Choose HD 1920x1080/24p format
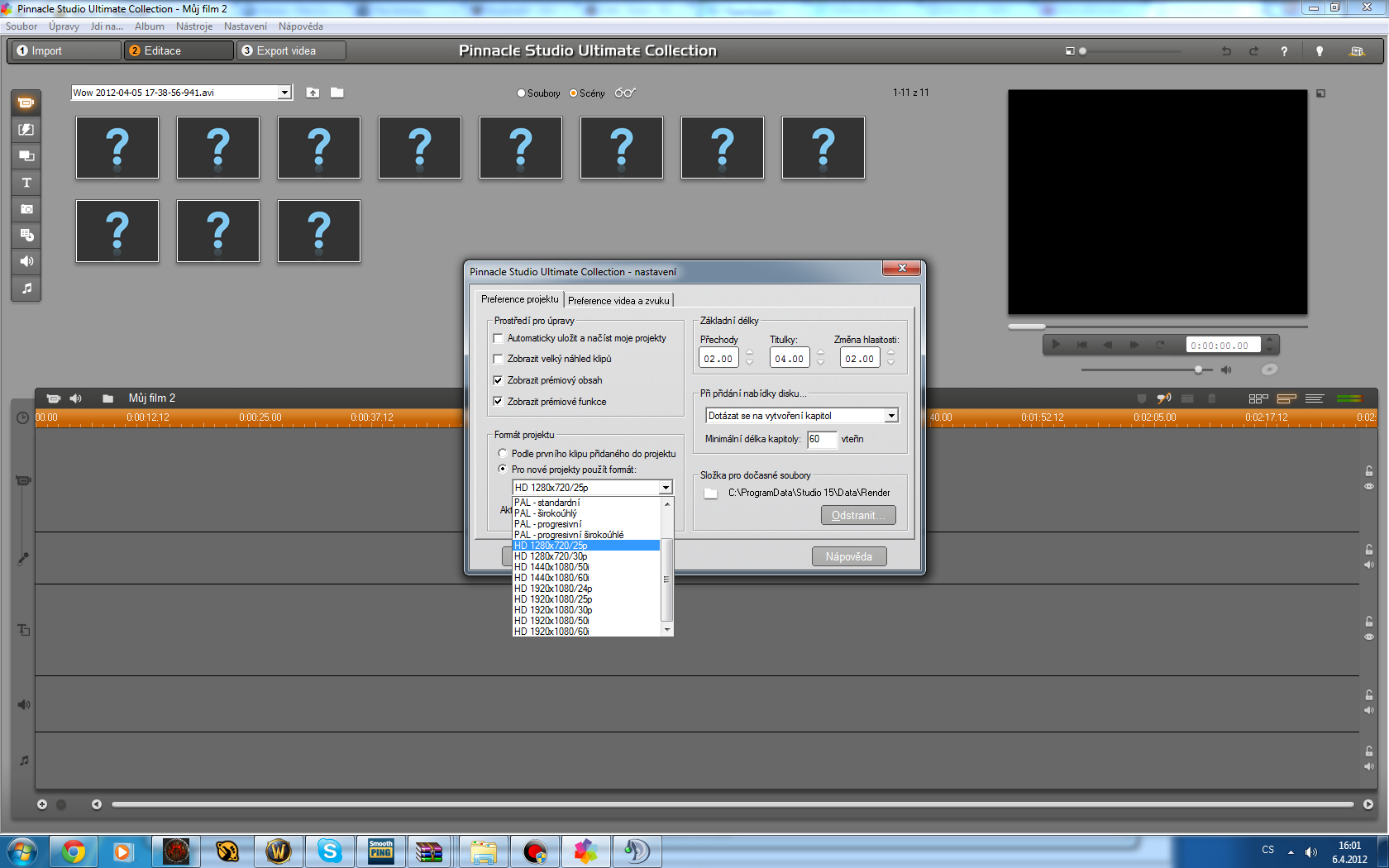Screen dimensions: 1389x868 coord(586,589)
